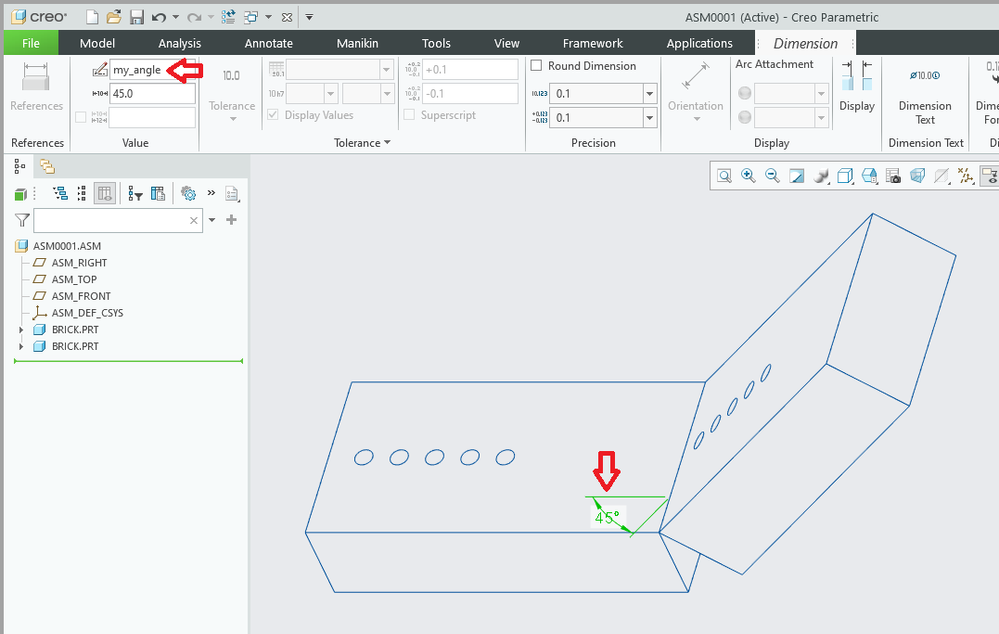Click the Zoom Out magnifier icon

tap(772, 176)
